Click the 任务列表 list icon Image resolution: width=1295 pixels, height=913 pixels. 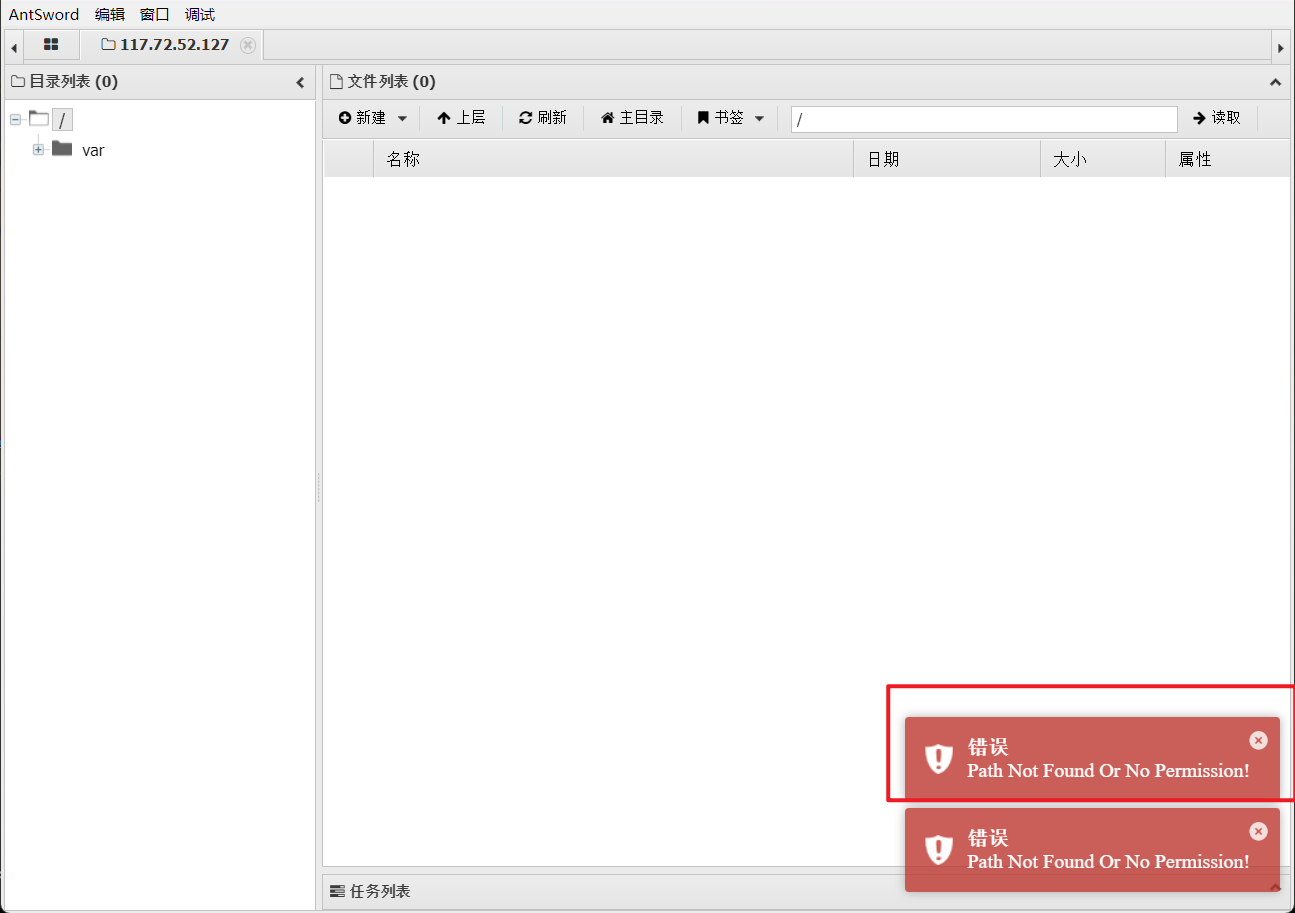tap(337, 891)
